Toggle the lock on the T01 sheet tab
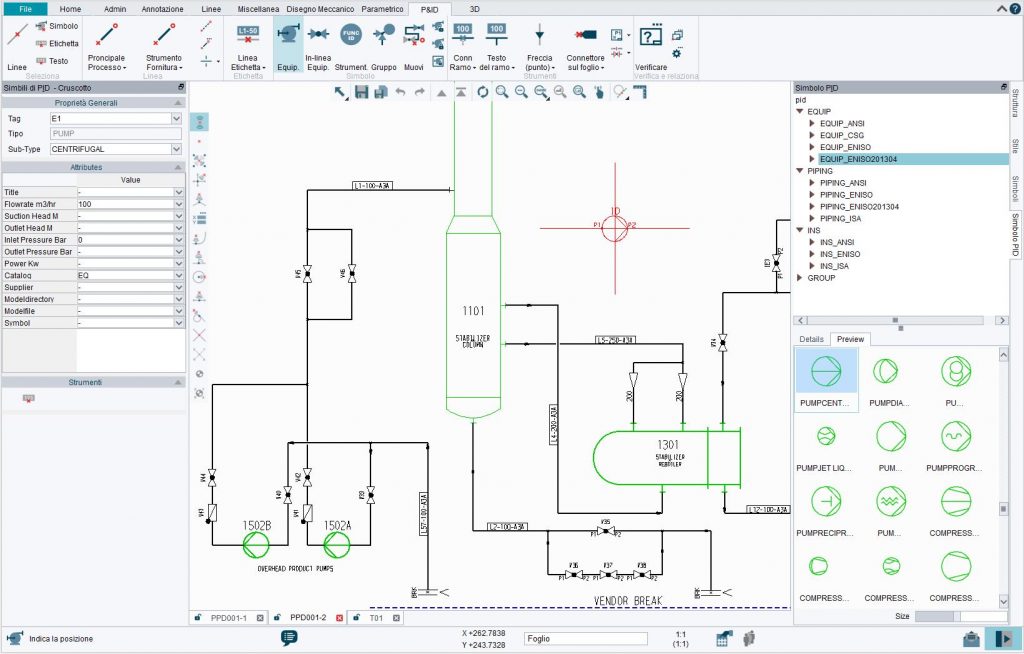 tap(357, 618)
